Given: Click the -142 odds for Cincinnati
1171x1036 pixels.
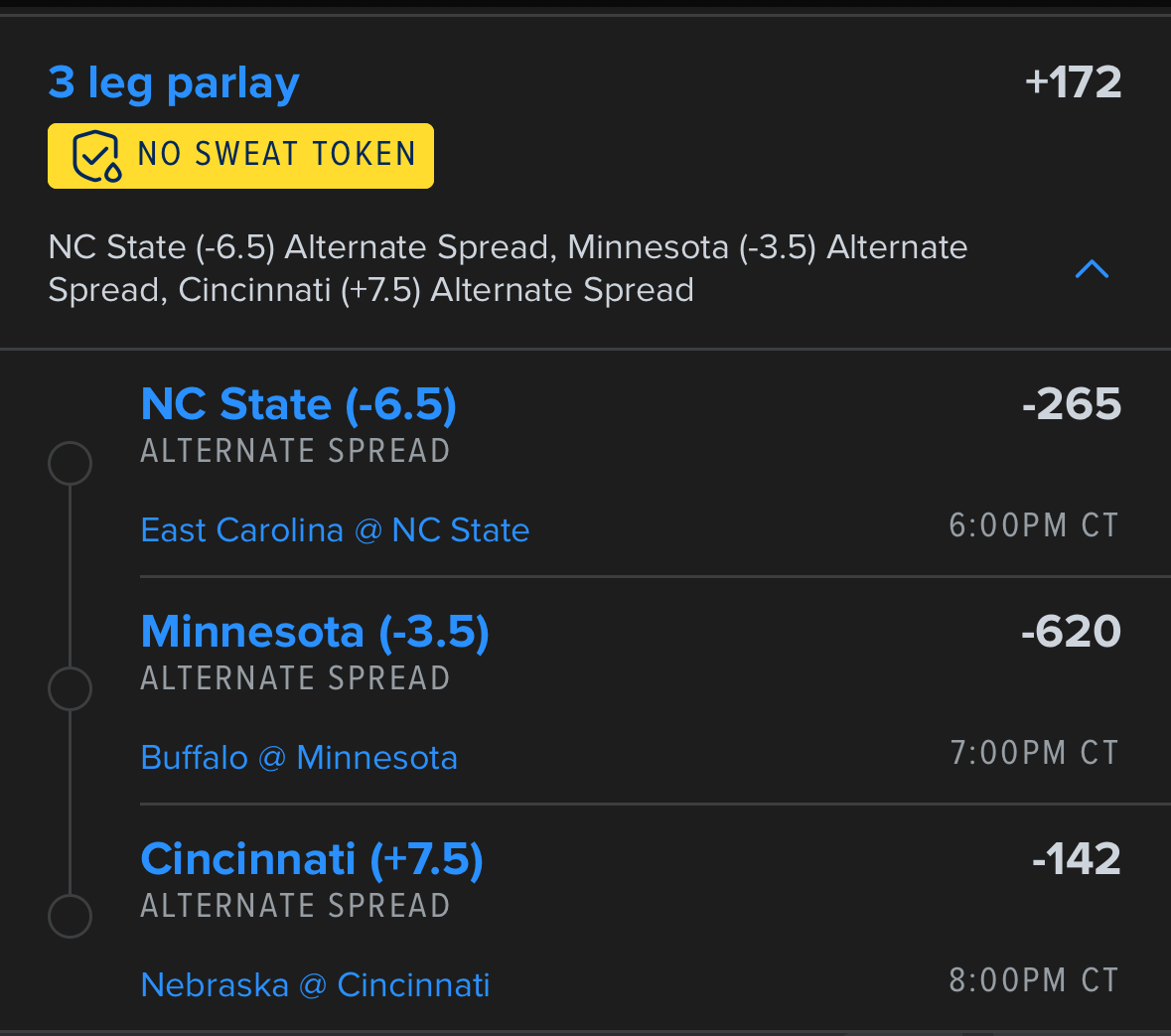Looking at the screenshot, I should pos(1076,859).
